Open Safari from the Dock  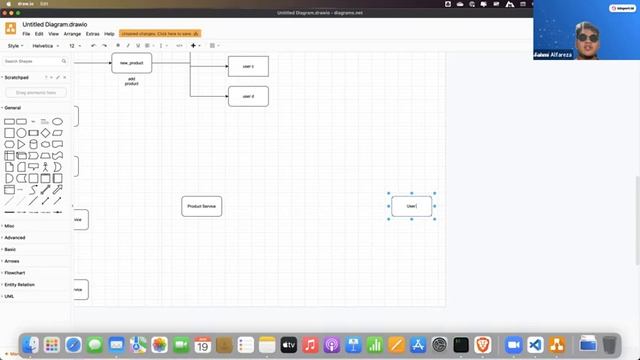click(73, 345)
